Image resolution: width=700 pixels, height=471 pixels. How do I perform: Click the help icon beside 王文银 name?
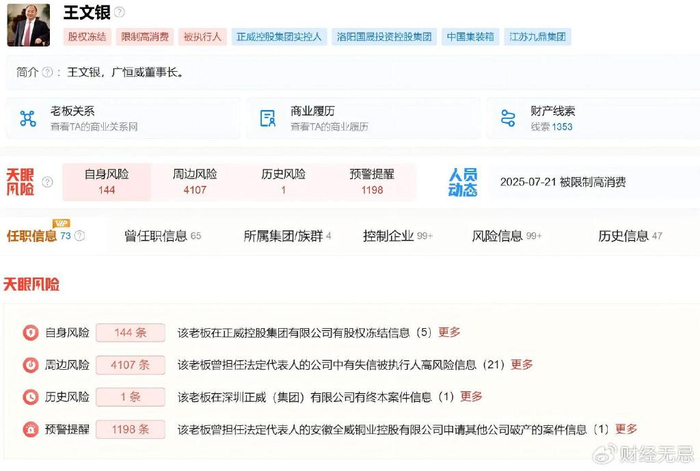(119, 13)
